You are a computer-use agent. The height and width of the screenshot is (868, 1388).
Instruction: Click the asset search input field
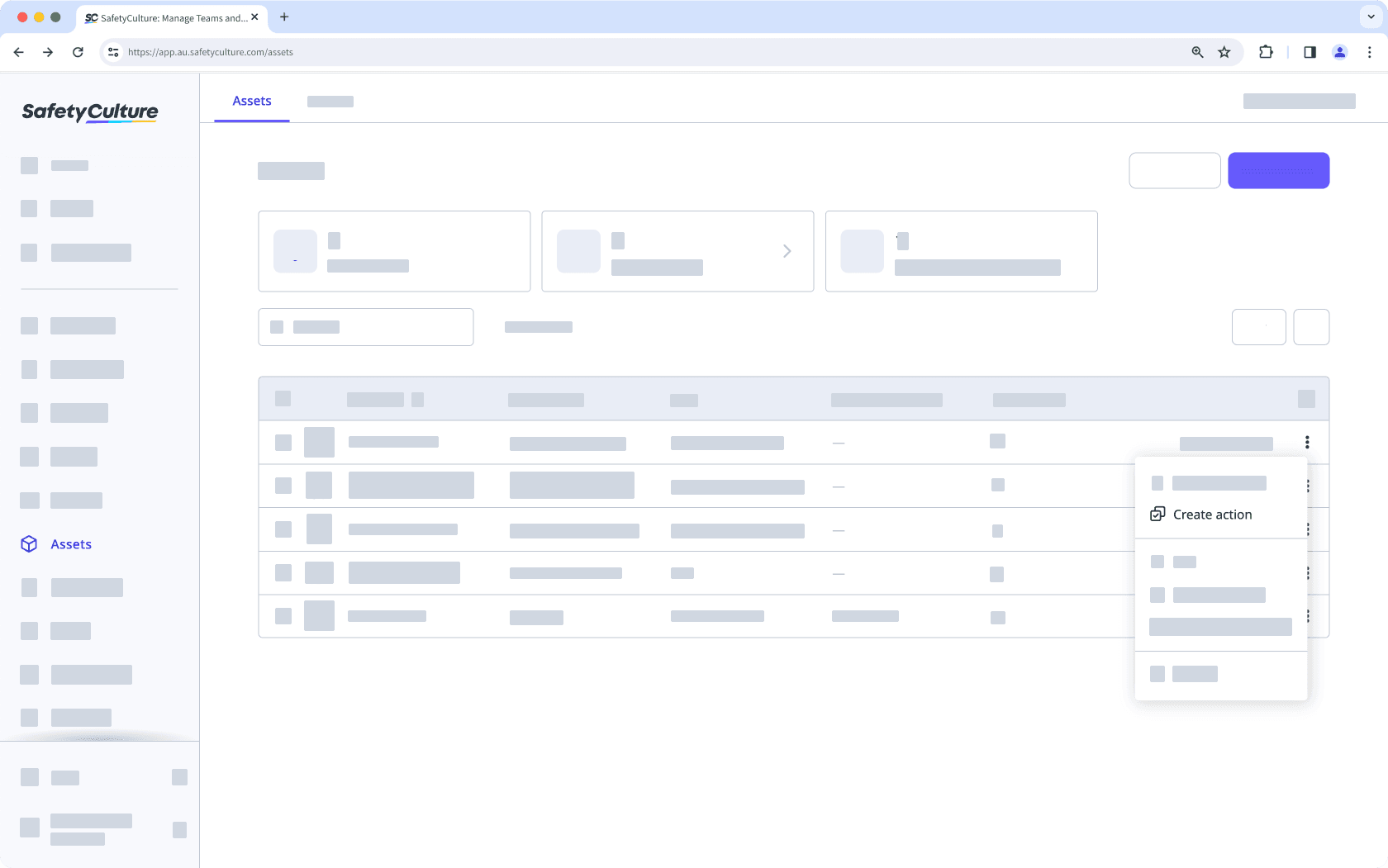tap(365, 326)
